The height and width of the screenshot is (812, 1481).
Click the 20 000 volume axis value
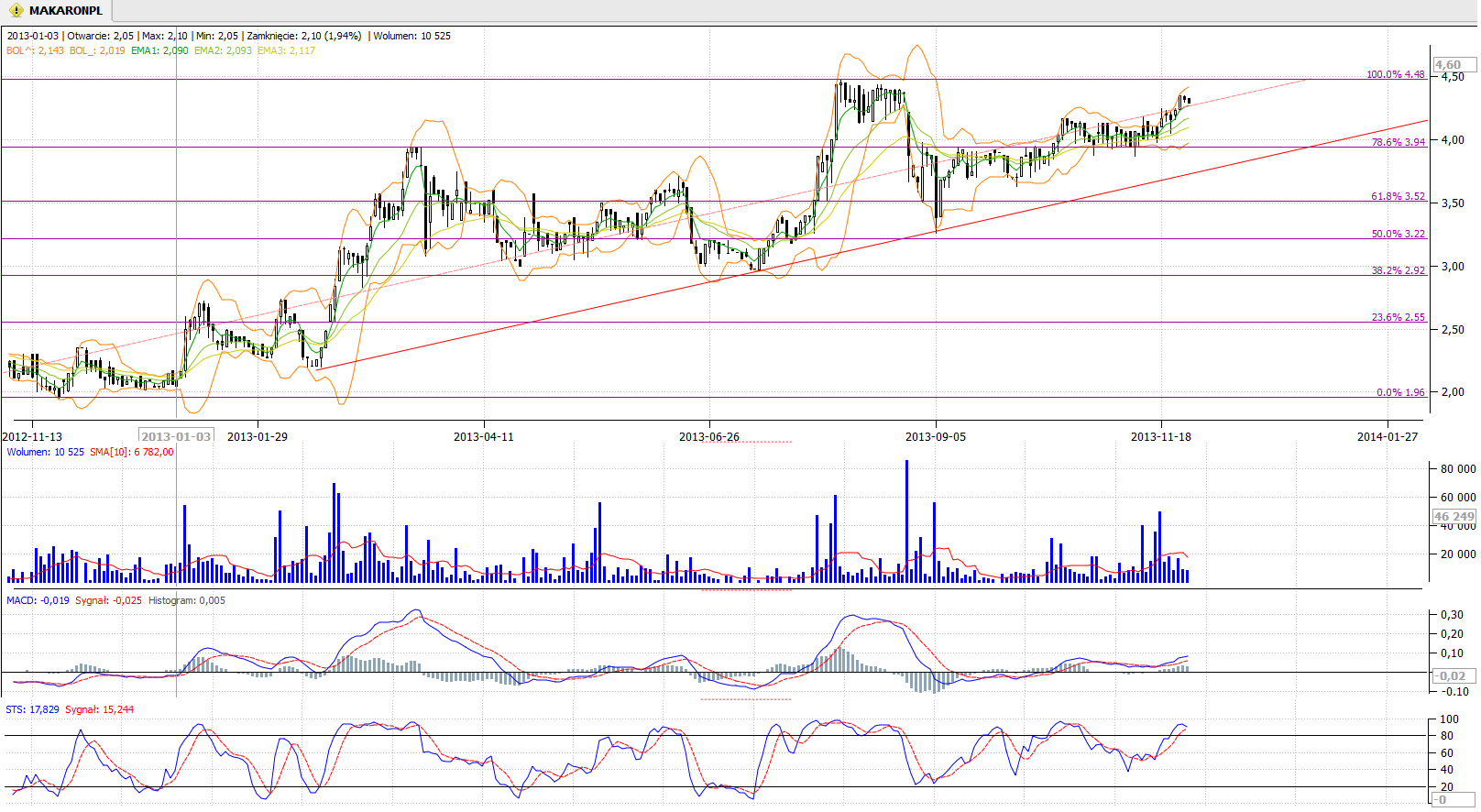click(x=1457, y=554)
